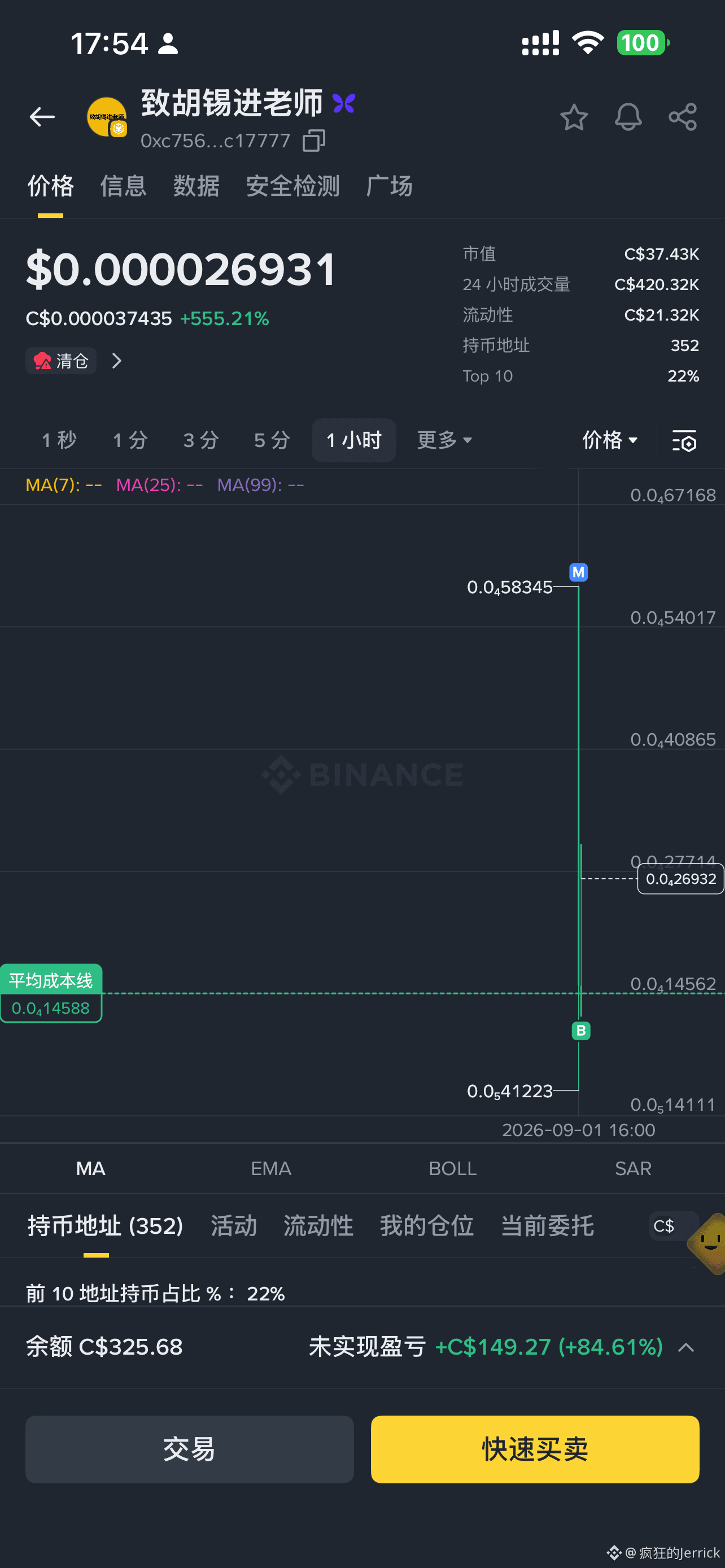
Task: Open chart settings icon
Action: 684,440
